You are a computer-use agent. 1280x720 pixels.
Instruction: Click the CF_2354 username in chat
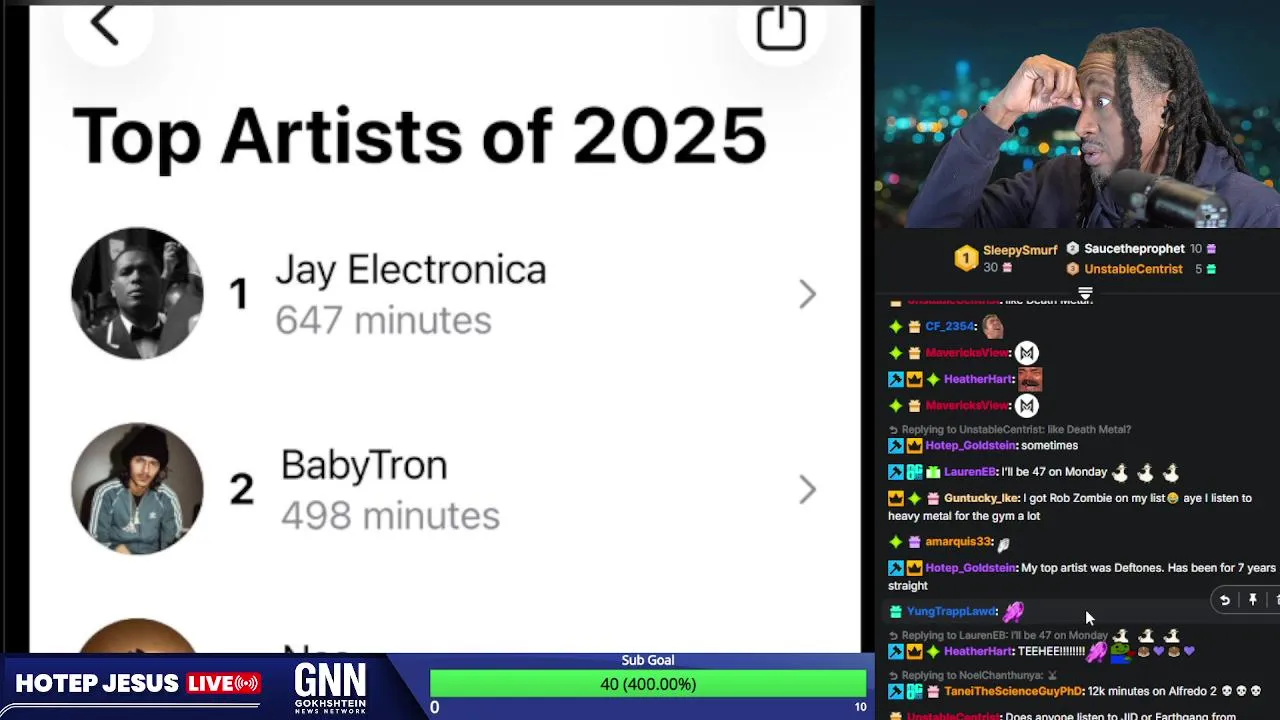click(949, 326)
